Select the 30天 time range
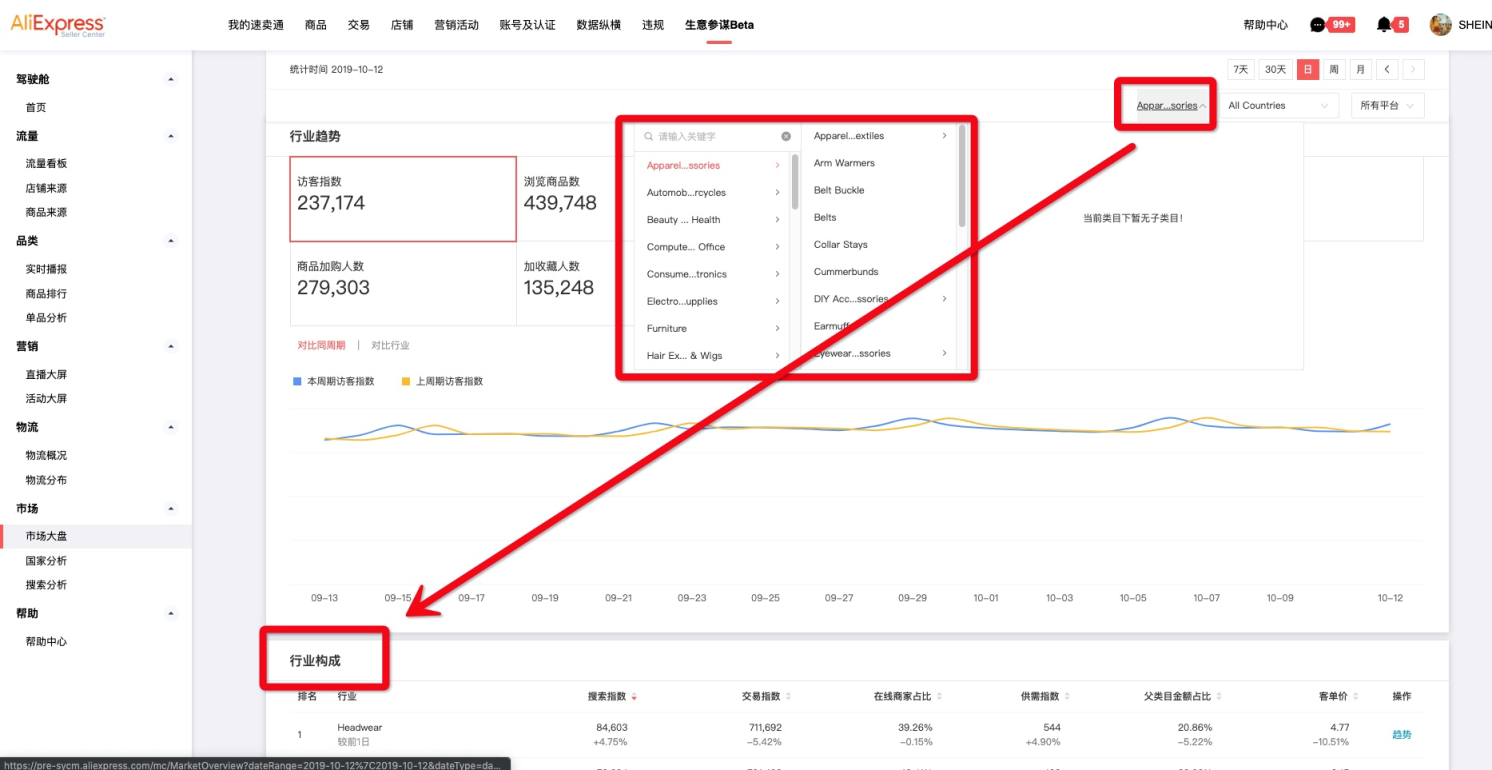Screen dimensions: 1492x770 (x=1275, y=69)
